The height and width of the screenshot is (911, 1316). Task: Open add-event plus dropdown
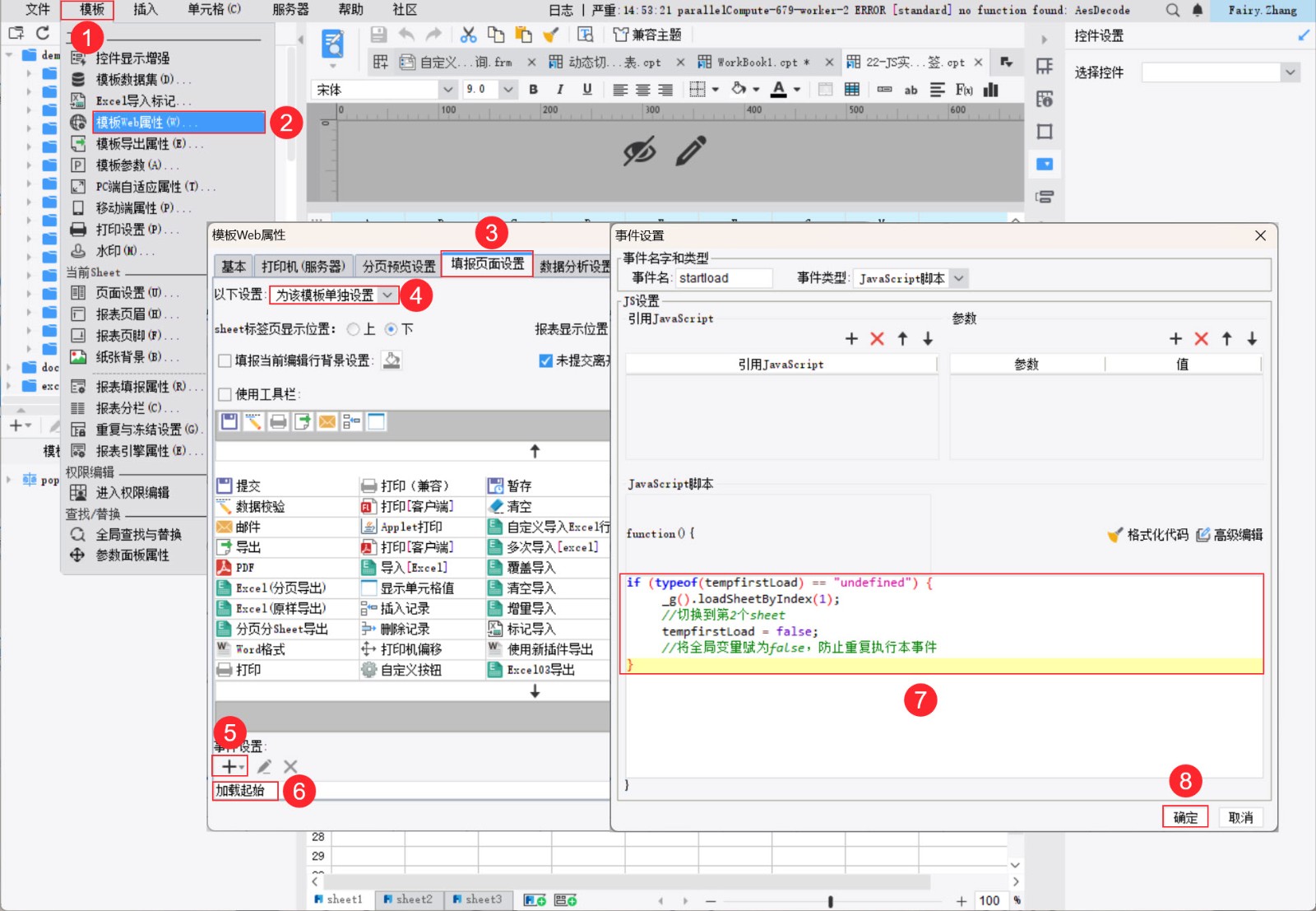click(x=229, y=766)
